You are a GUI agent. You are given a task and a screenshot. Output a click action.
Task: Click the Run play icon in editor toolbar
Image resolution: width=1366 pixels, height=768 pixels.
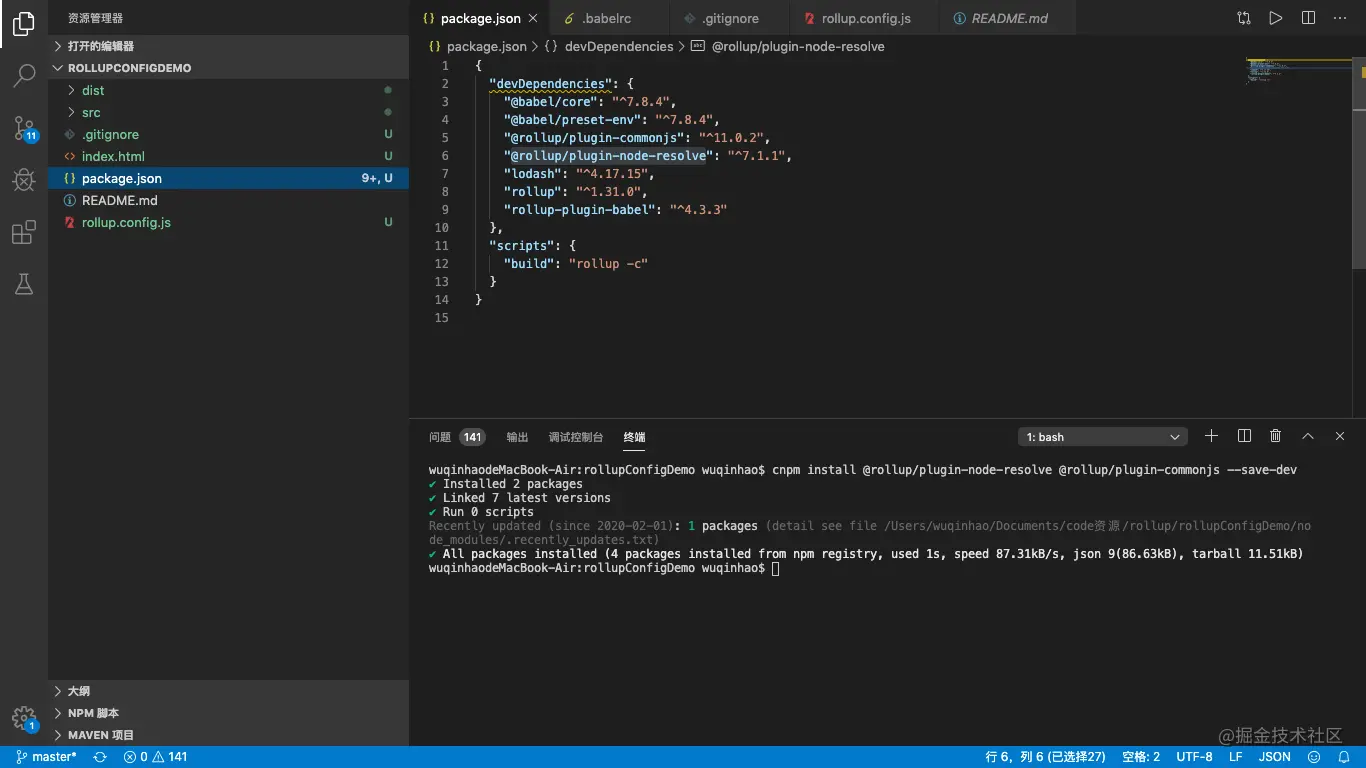(1275, 18)
